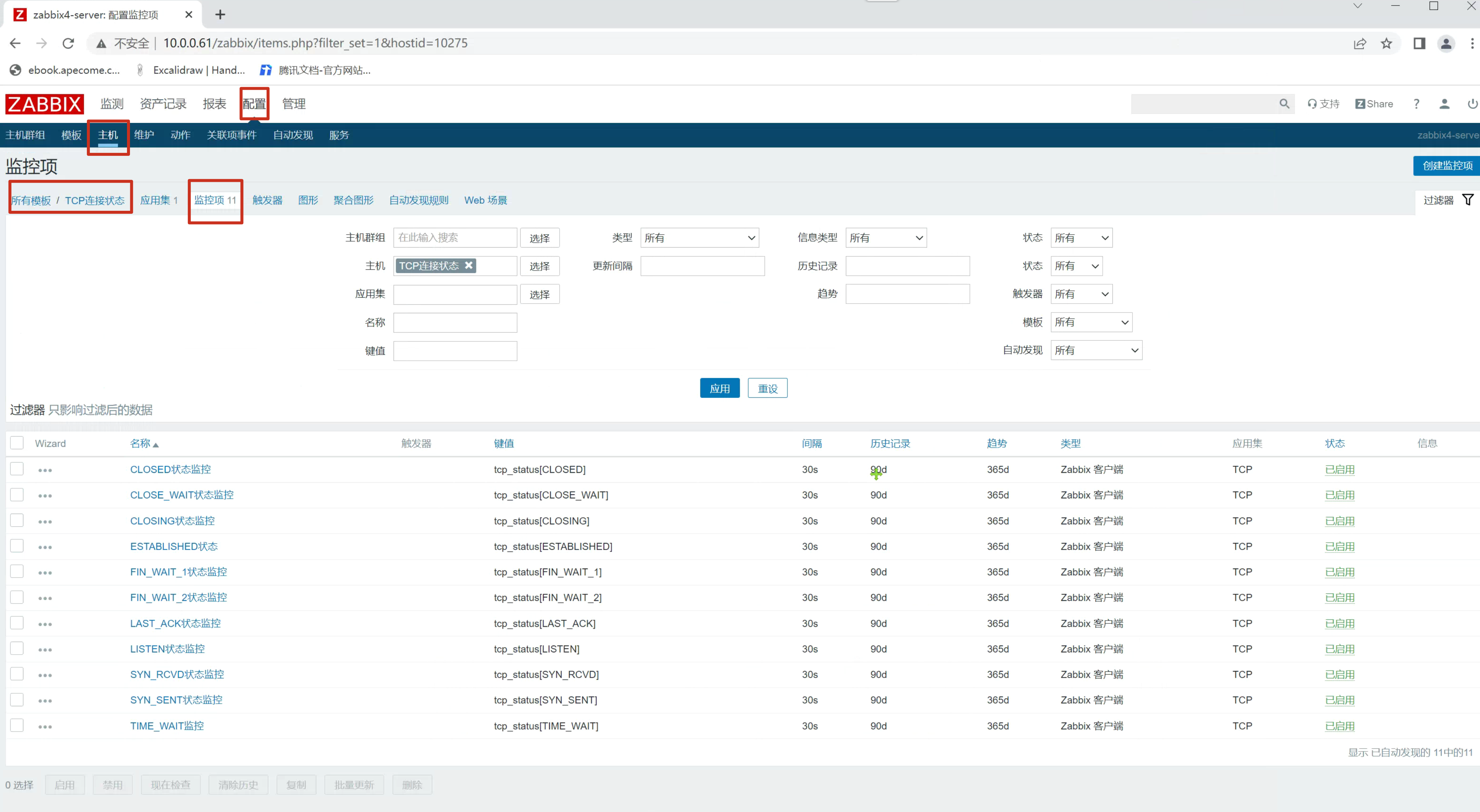Image resolution: width=1480 pixels, height=812 pixels.
Task: Click the search magnifier icon
Action: [1284, 104]
